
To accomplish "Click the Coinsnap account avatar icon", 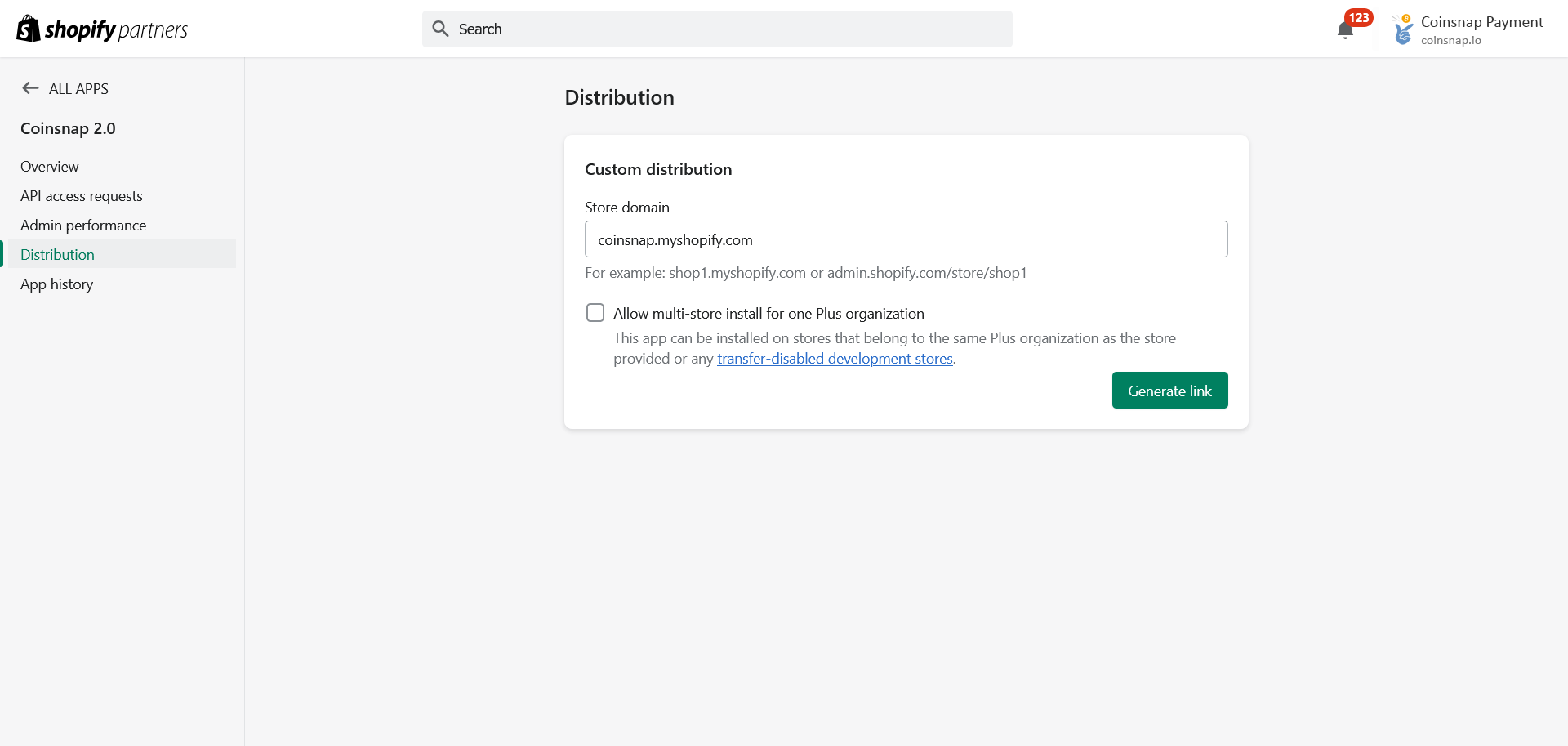I will (1403, 30).
